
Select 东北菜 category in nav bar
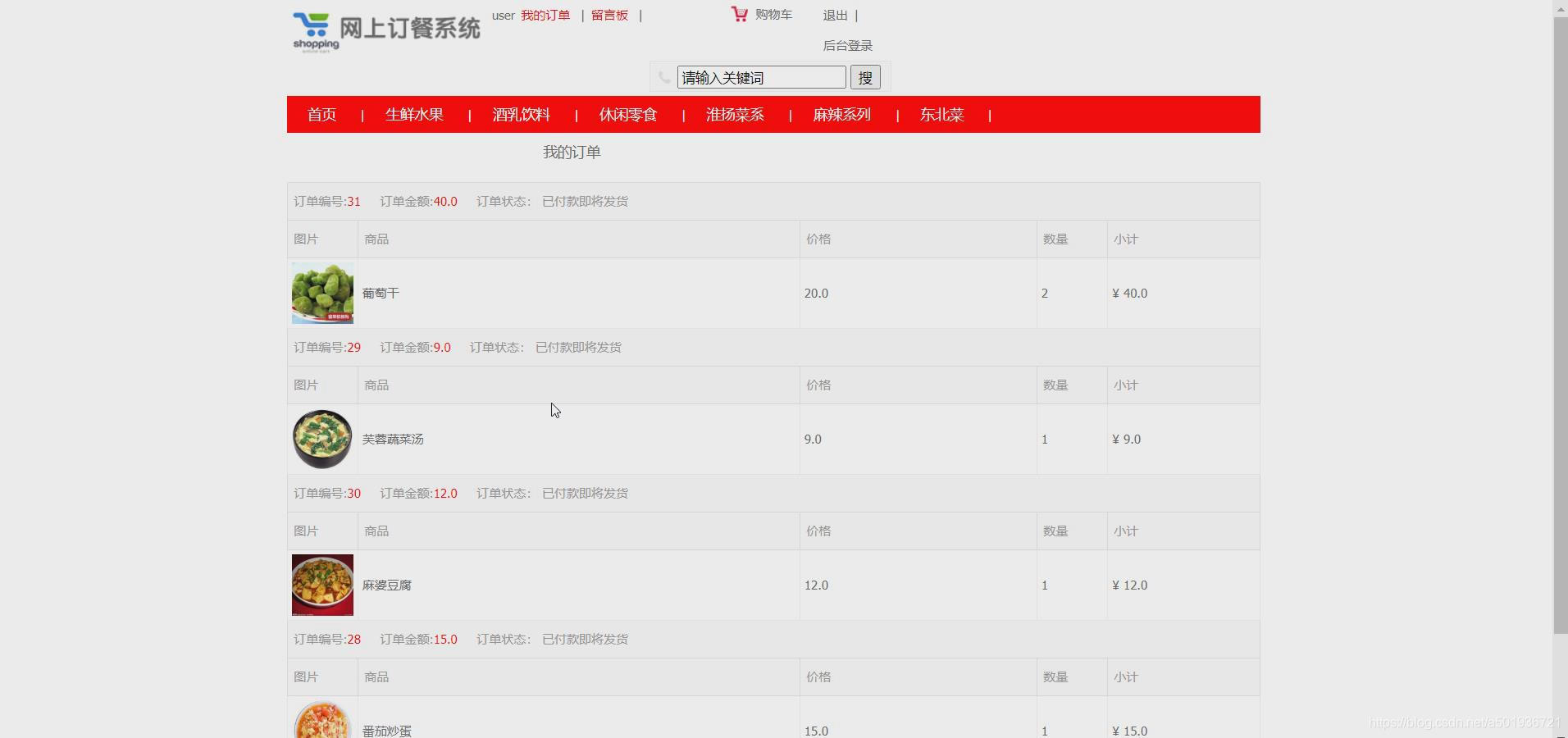[x=941, y=115]
